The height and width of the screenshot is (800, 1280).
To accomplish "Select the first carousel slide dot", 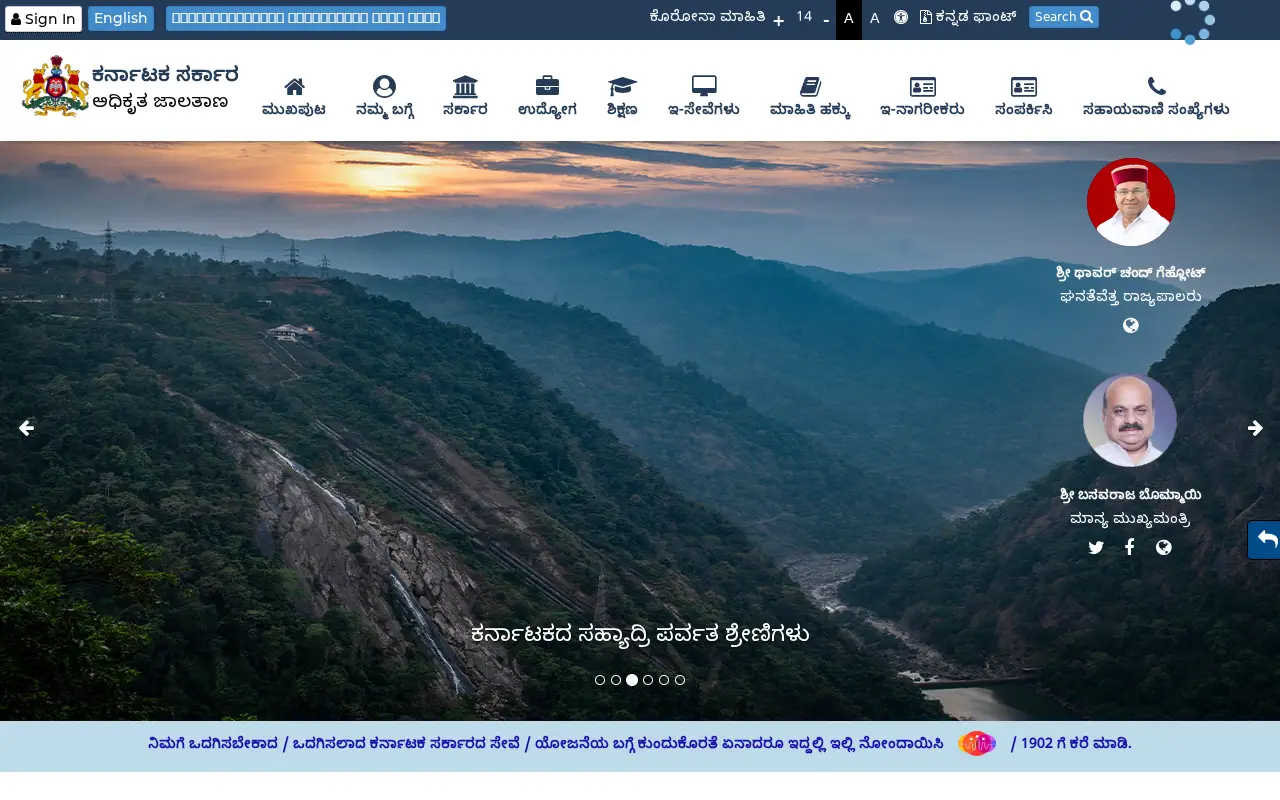I will 600,680.
